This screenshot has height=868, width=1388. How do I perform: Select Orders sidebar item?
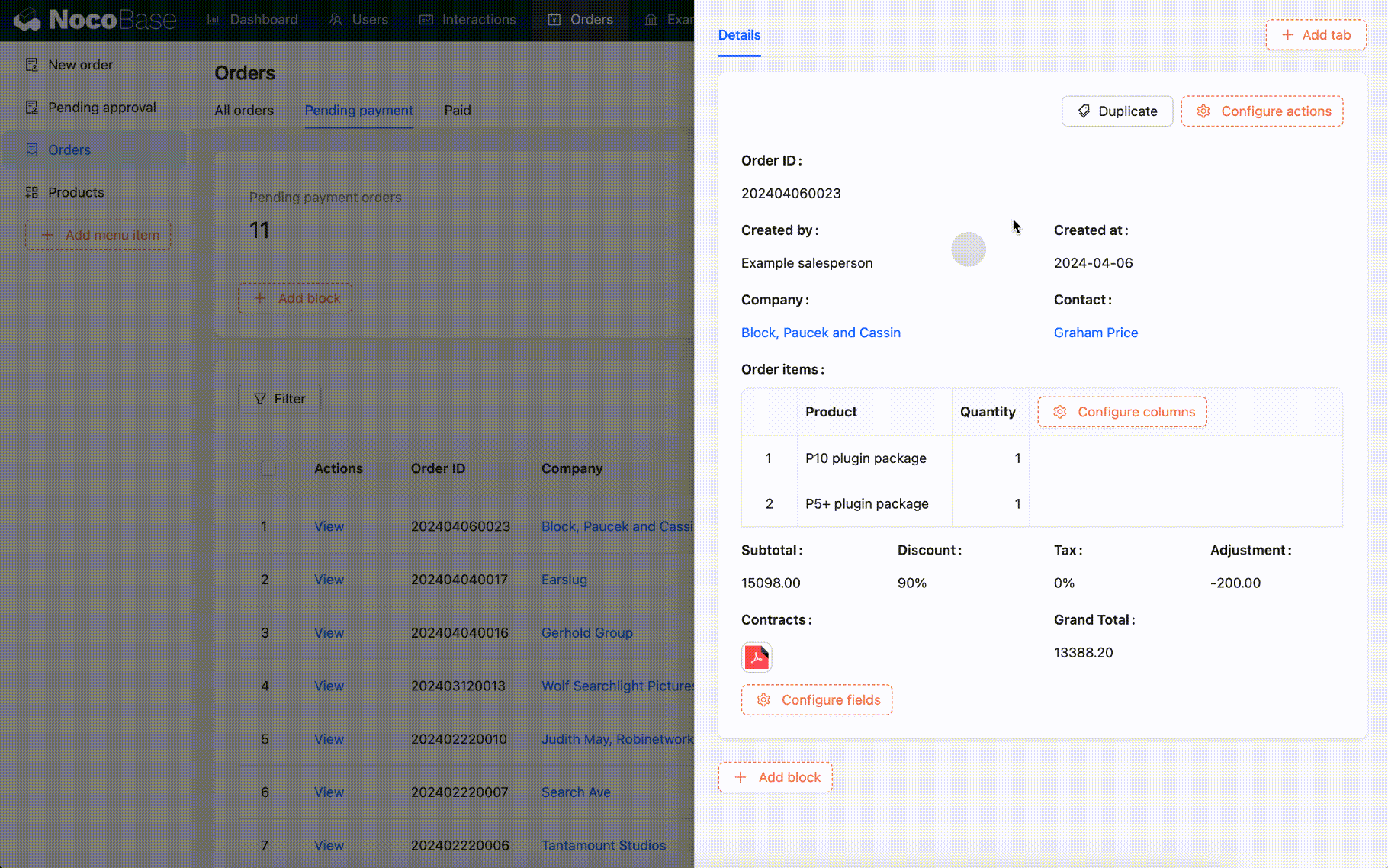click(x=95, y=150)
